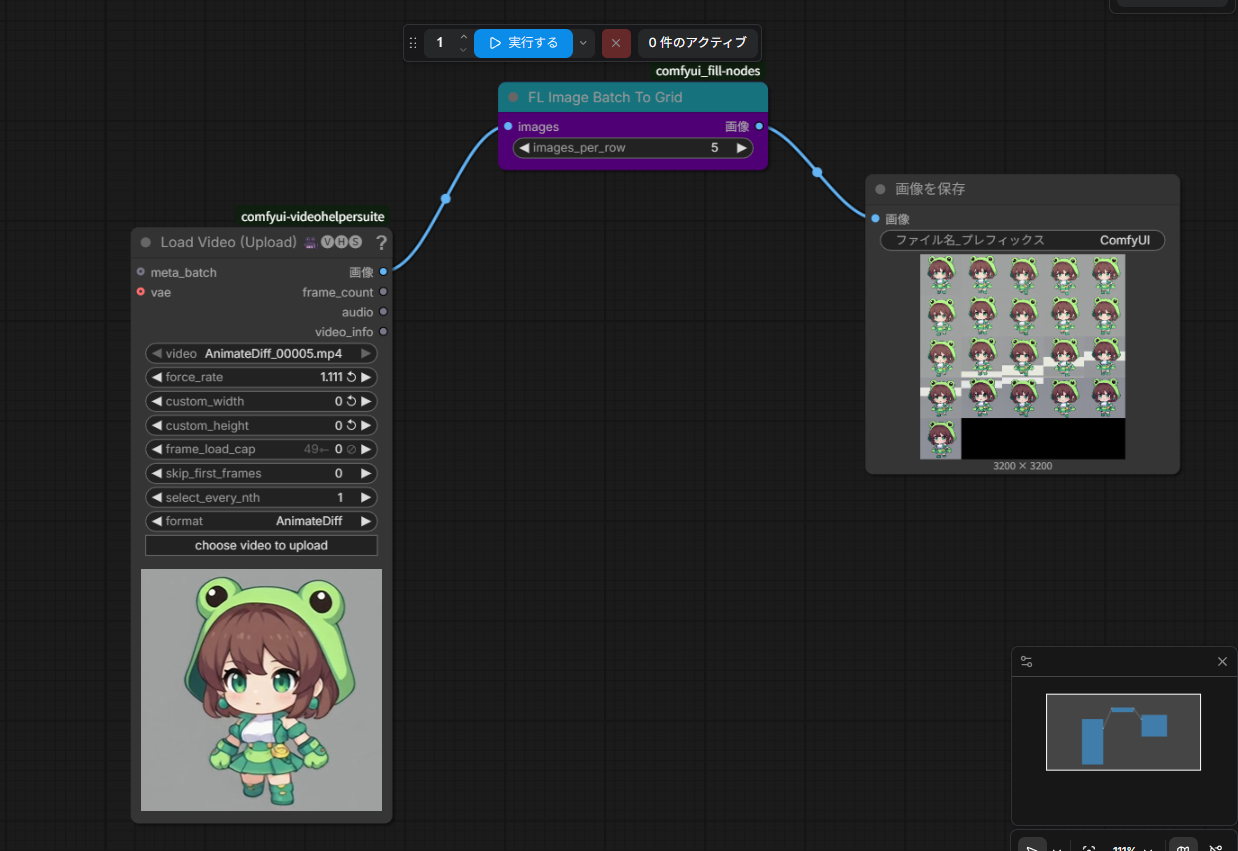
Task: Click the 画像 input port on 画像を保存 node
Action: click(875, 218)
